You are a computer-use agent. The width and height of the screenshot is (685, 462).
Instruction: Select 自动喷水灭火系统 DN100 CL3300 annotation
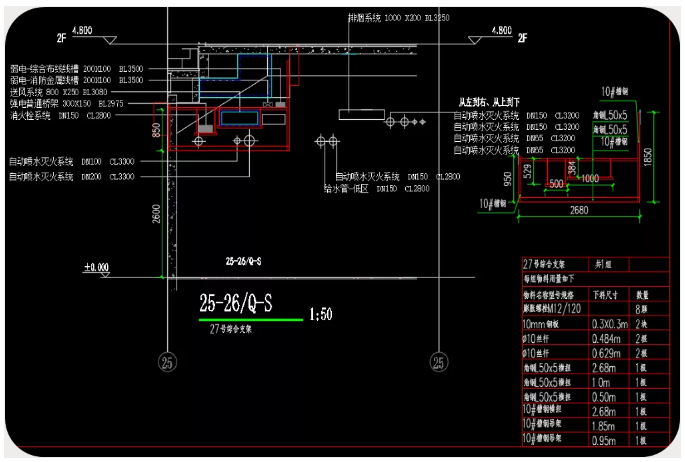(72, 162)
